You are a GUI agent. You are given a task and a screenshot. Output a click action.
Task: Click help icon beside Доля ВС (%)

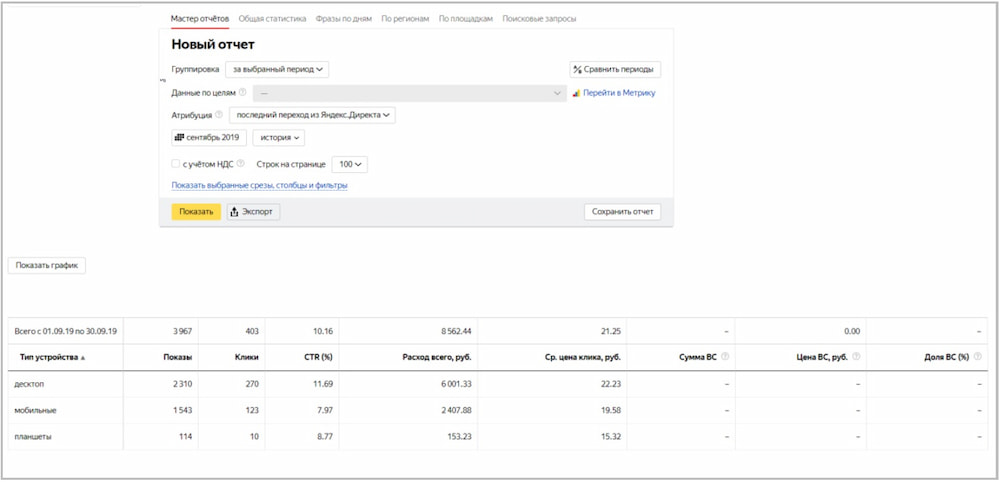point(976,357)
